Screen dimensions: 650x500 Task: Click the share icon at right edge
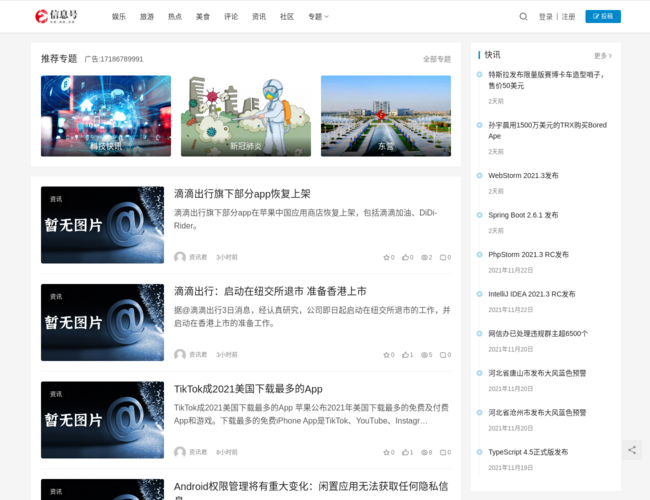tap(632, 450)
